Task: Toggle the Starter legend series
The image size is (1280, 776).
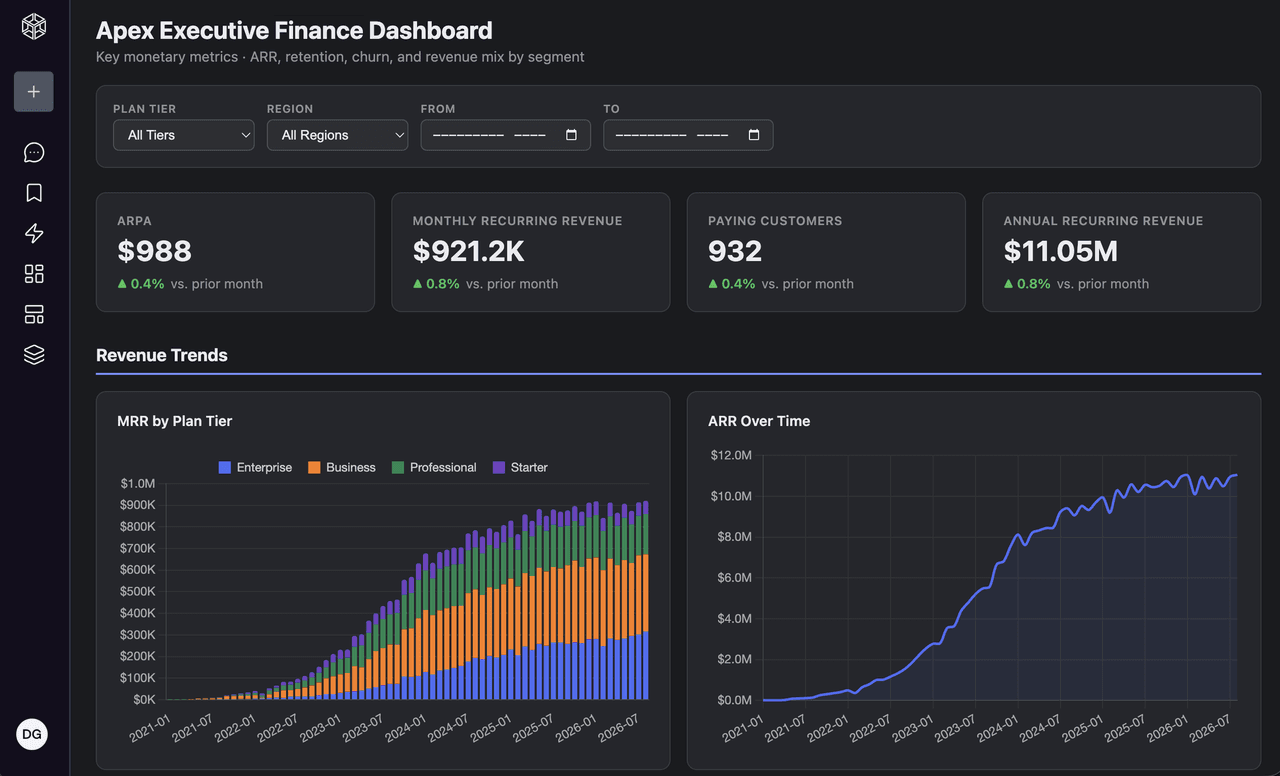Action: [520, 467]
